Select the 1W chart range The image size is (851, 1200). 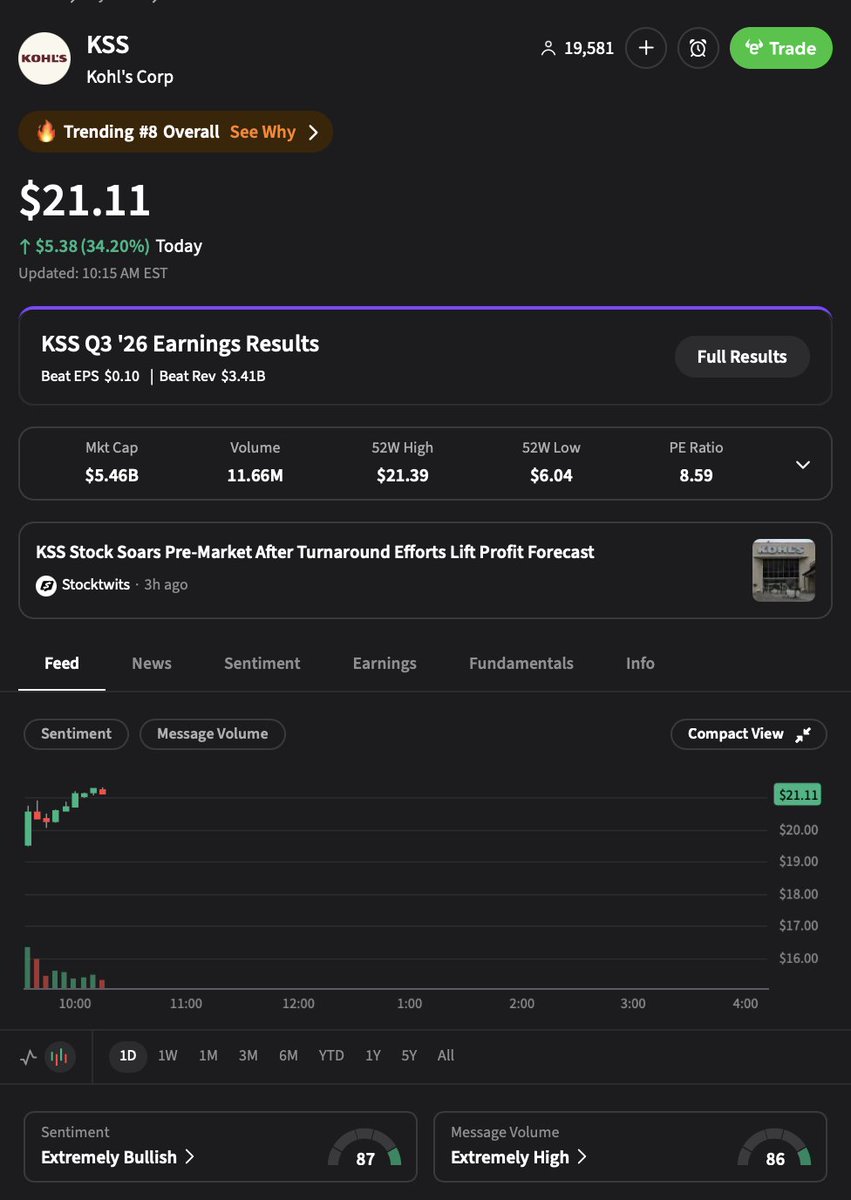click(x=168, y=1056)
